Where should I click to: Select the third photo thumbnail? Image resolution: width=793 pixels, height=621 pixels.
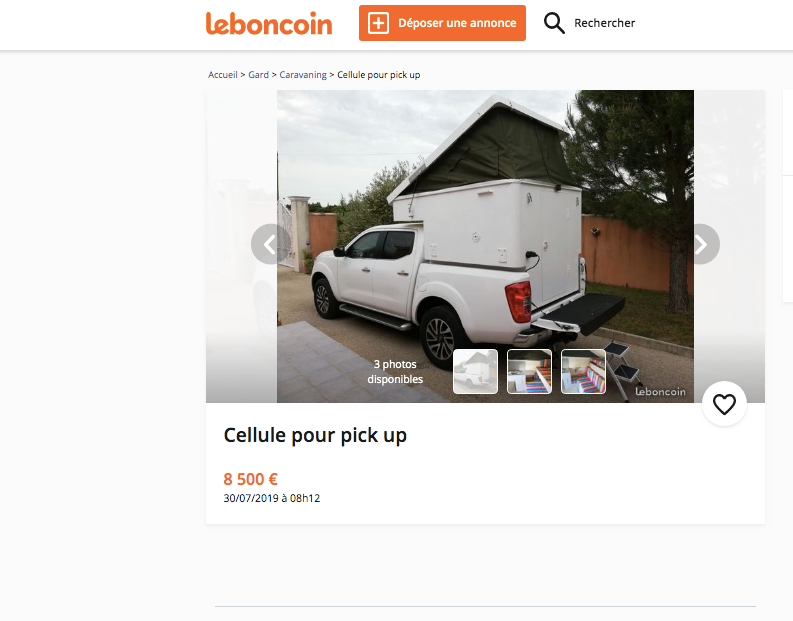tap(583, 371)
